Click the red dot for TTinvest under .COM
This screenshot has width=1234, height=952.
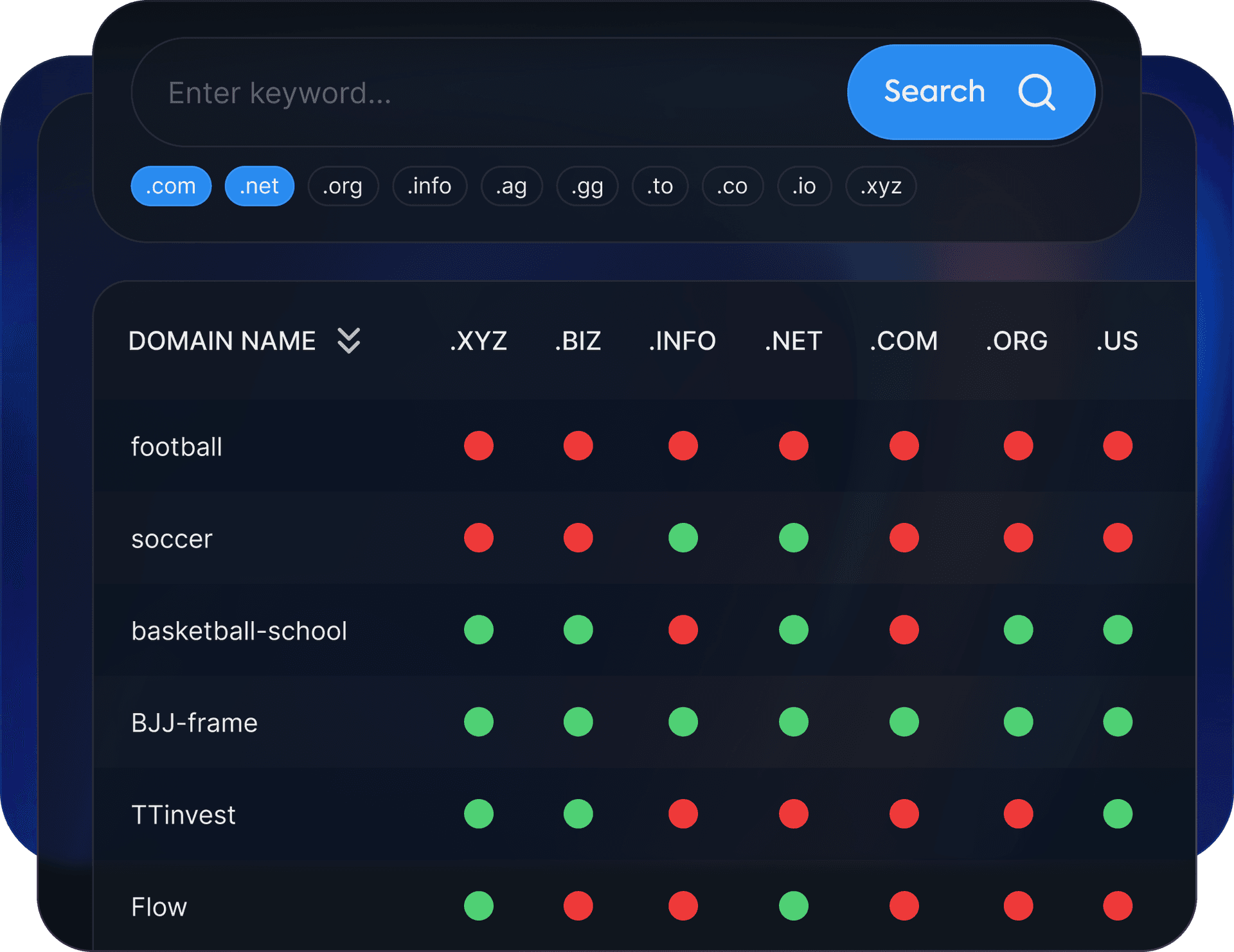(904, 814)
